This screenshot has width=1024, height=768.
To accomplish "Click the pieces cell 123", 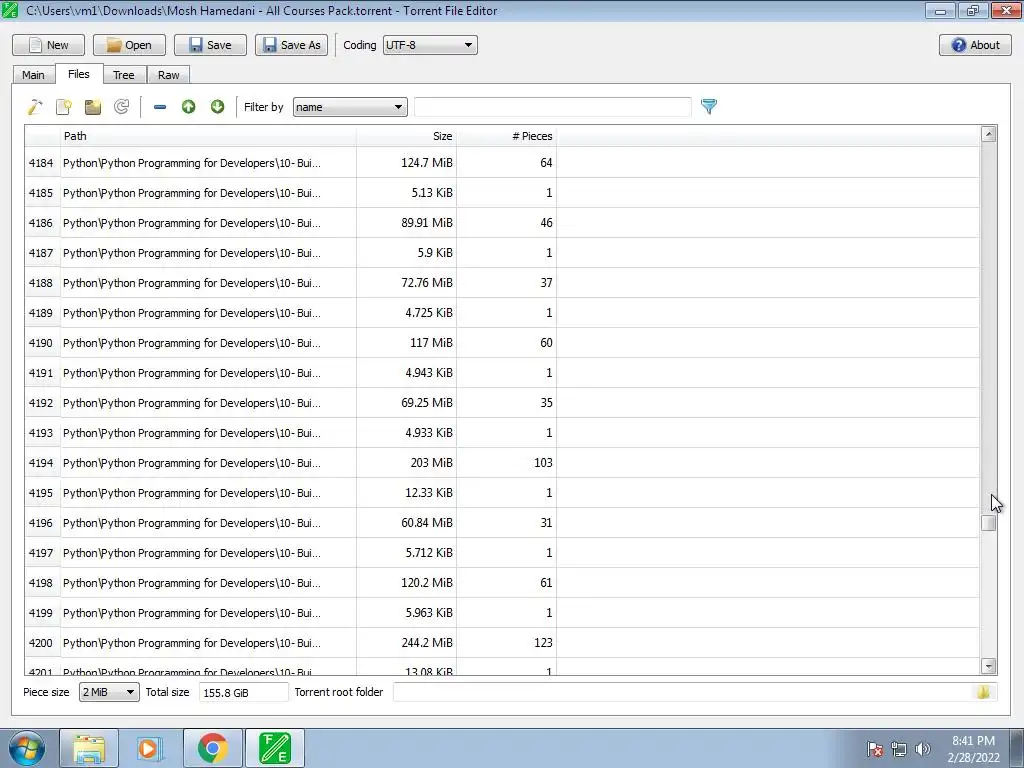I will click(506, 643).
